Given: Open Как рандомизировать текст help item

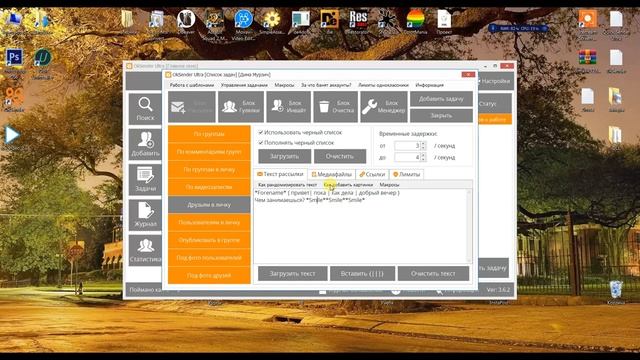Looking at the screenshot, I should (287, 185).
